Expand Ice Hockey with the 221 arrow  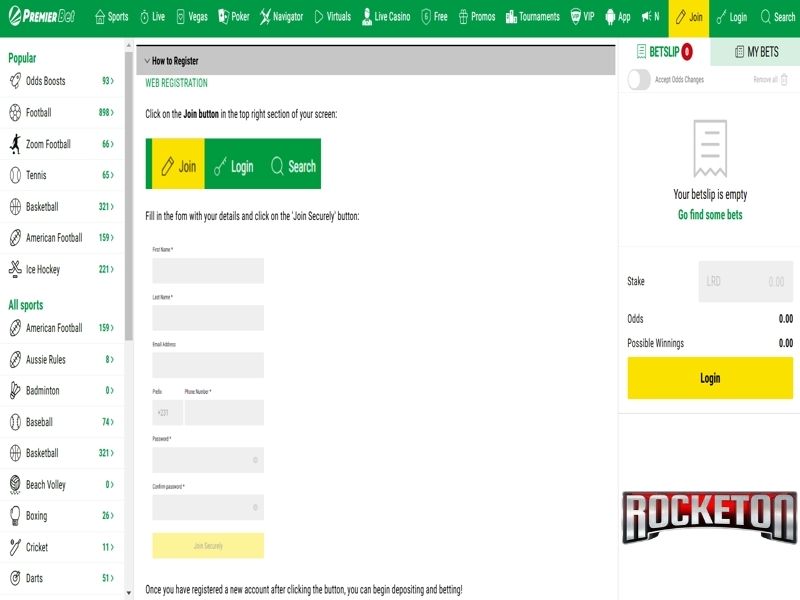106,269
